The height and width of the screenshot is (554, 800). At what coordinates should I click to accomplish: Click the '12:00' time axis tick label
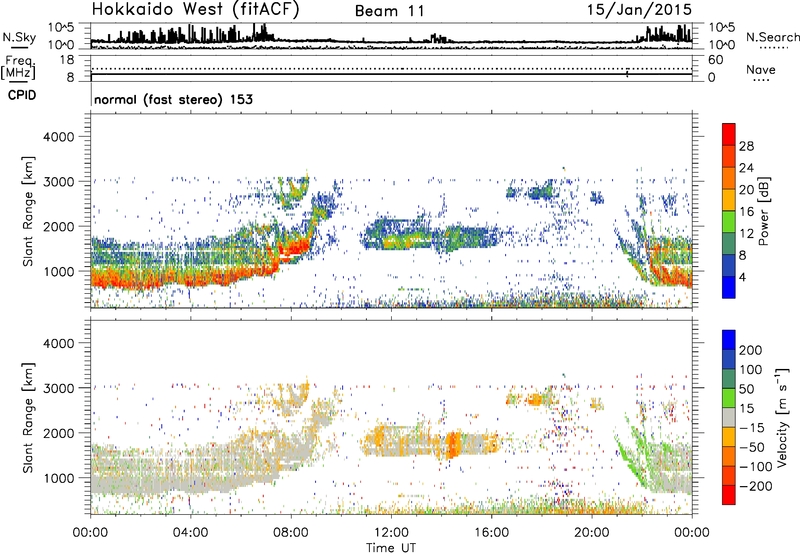[391, 533]
